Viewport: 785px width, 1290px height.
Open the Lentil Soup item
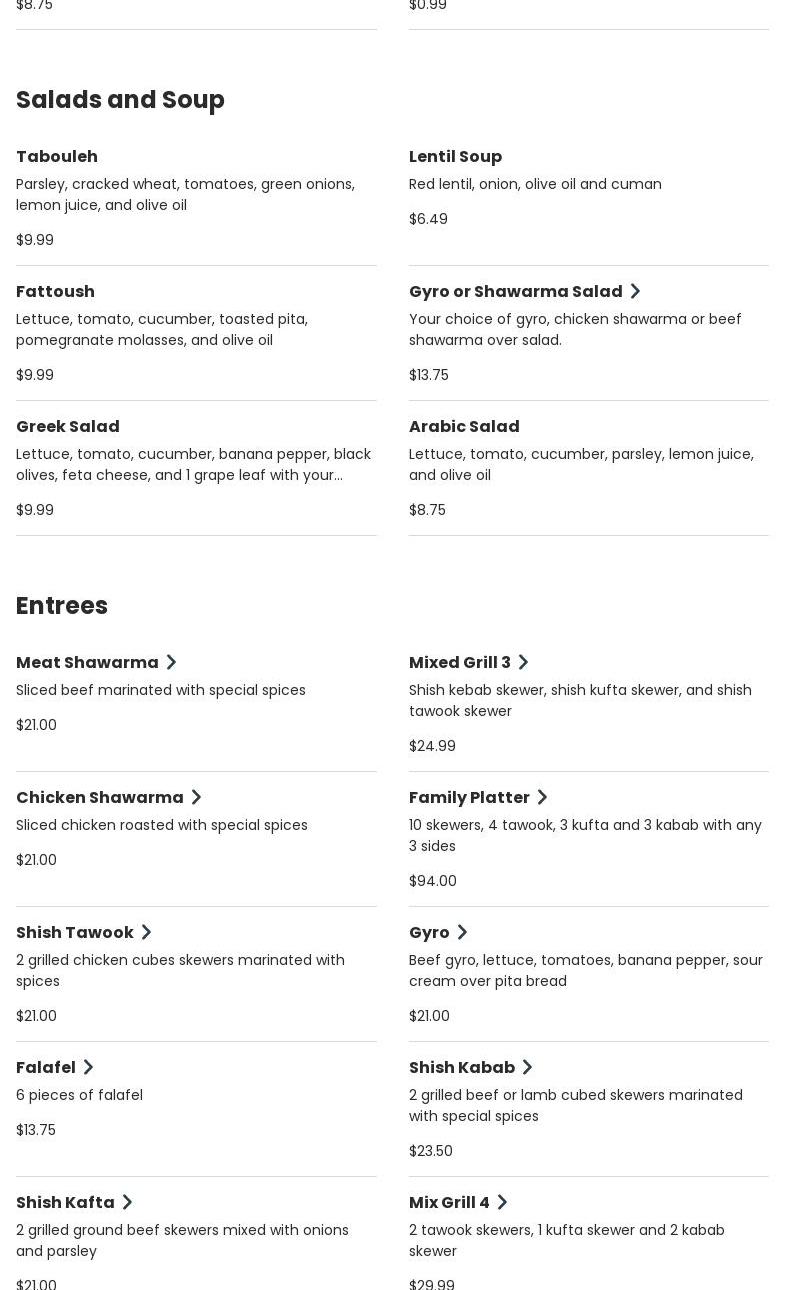click(455, 157)
